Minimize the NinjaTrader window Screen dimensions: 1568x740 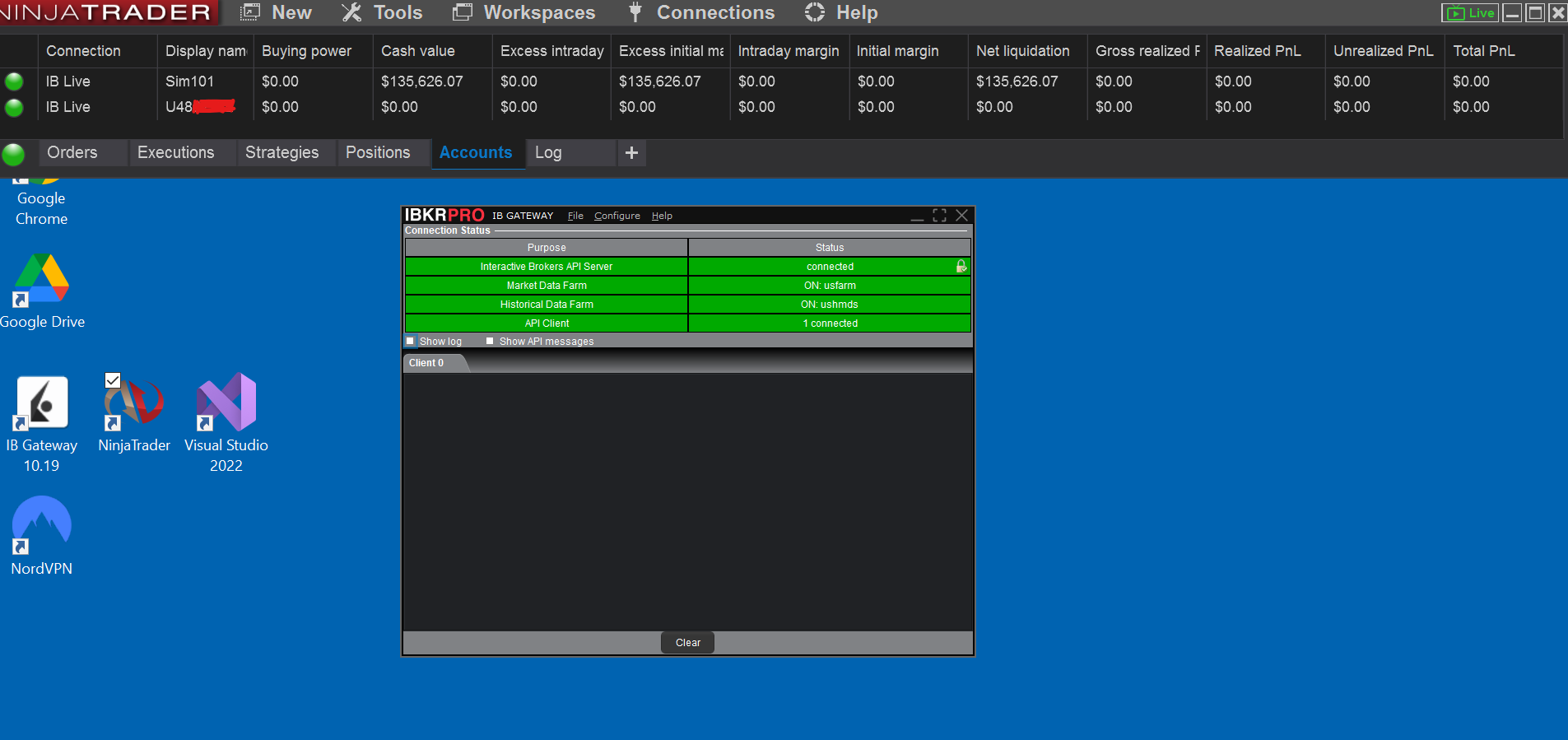pos(1512,13)
